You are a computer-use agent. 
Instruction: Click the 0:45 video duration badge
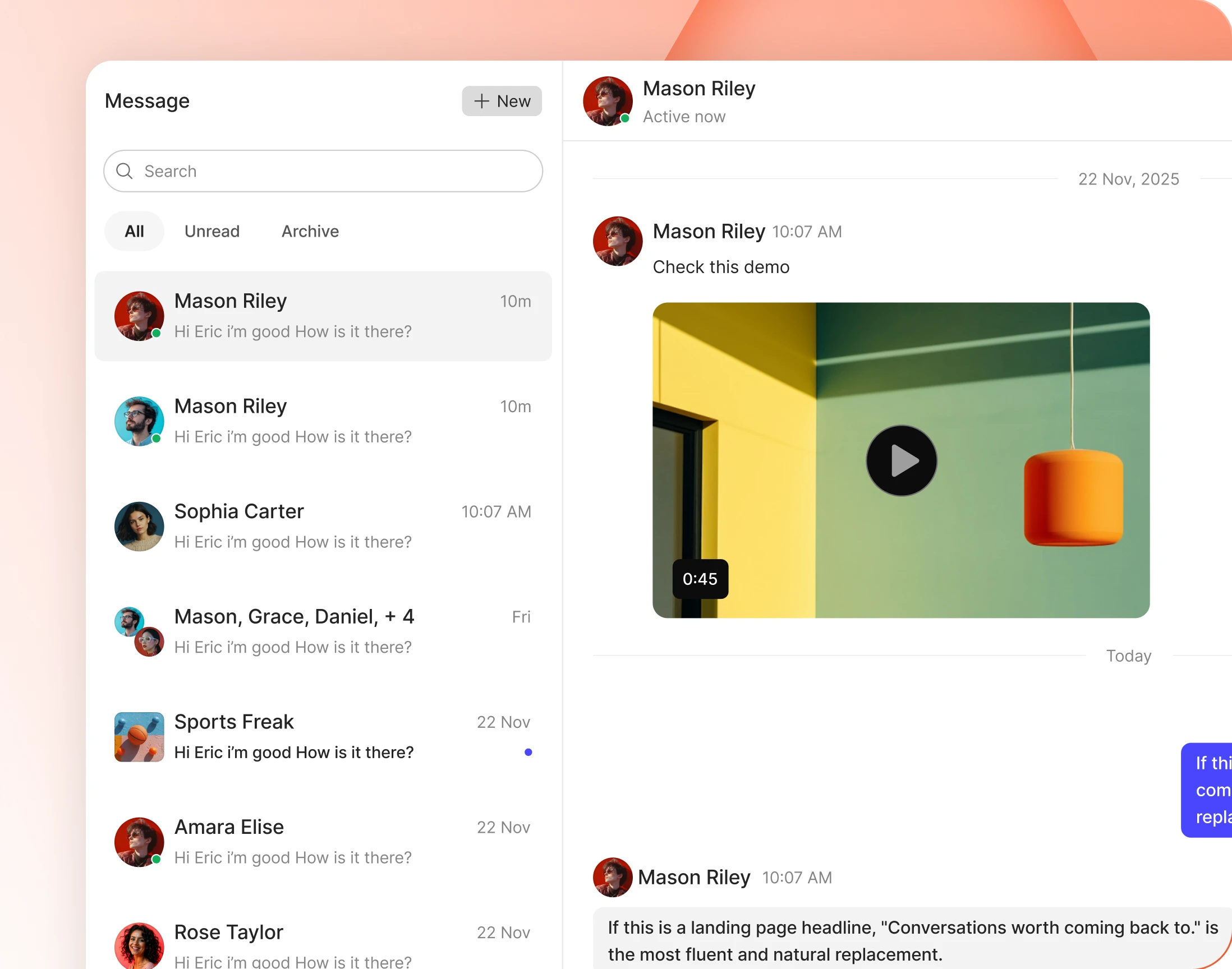click(x=700, y=579)
